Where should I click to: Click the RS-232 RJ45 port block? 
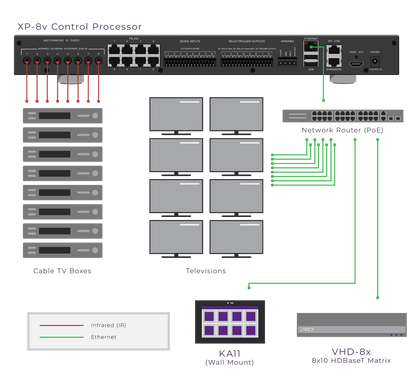[134, 56]
